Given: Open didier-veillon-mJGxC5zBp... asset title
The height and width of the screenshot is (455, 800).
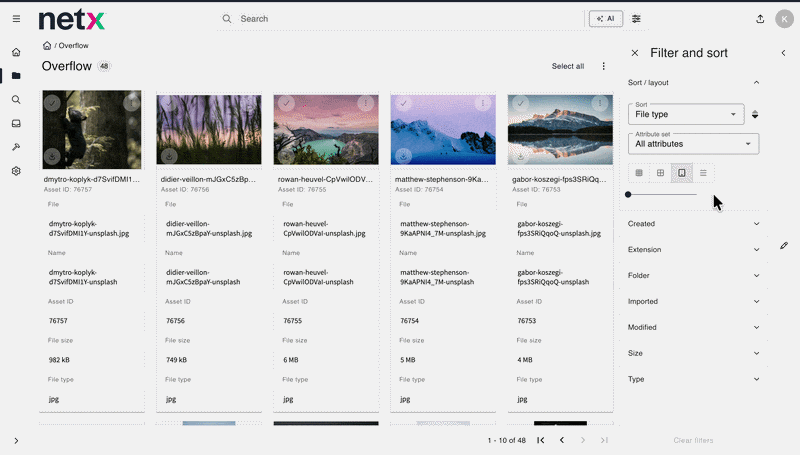Looking at the screenshot, I should tap(208, 179).
